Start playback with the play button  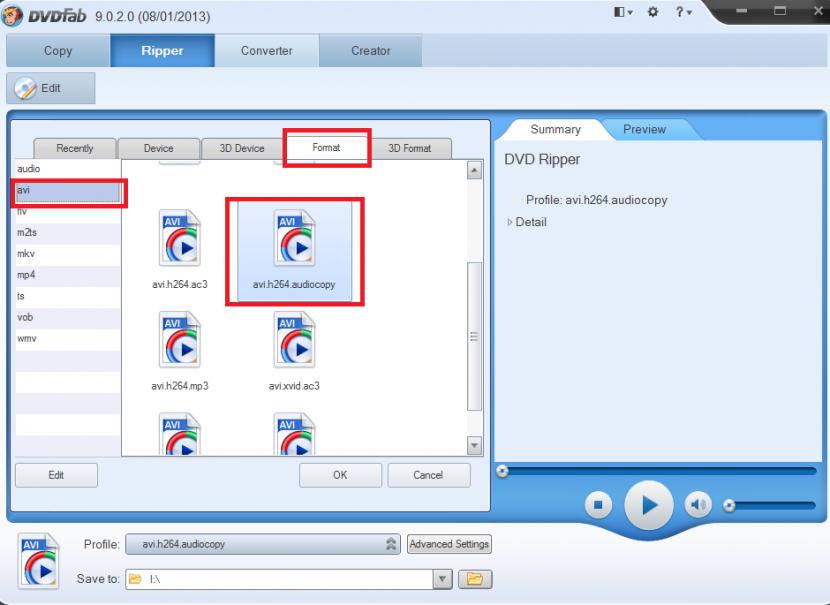pyautogui.click(x=649, y=505)
